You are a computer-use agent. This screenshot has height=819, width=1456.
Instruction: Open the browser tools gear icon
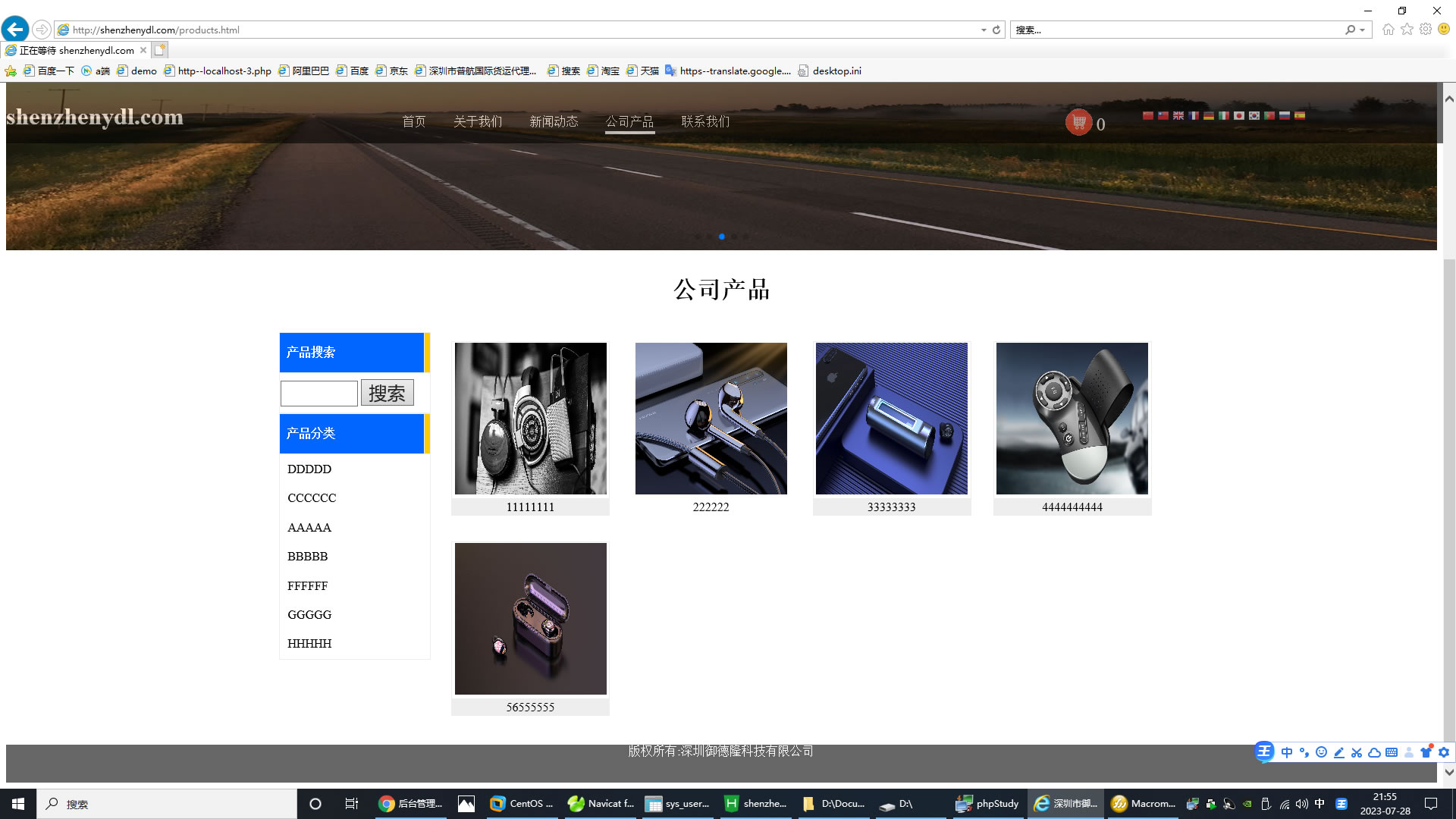tap(1426, 30)
